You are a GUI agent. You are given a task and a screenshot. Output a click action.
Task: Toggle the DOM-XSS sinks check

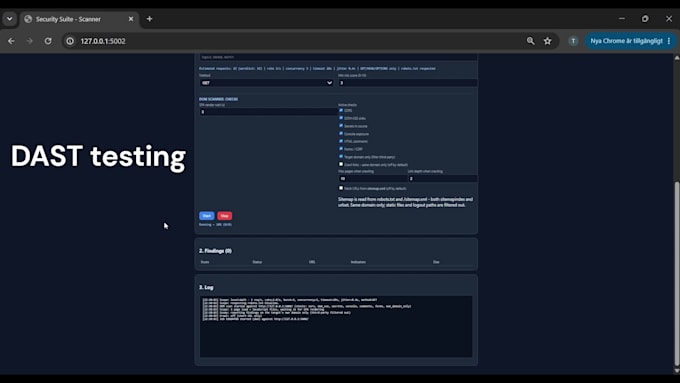pyautogui.click(x=341, y=118)
